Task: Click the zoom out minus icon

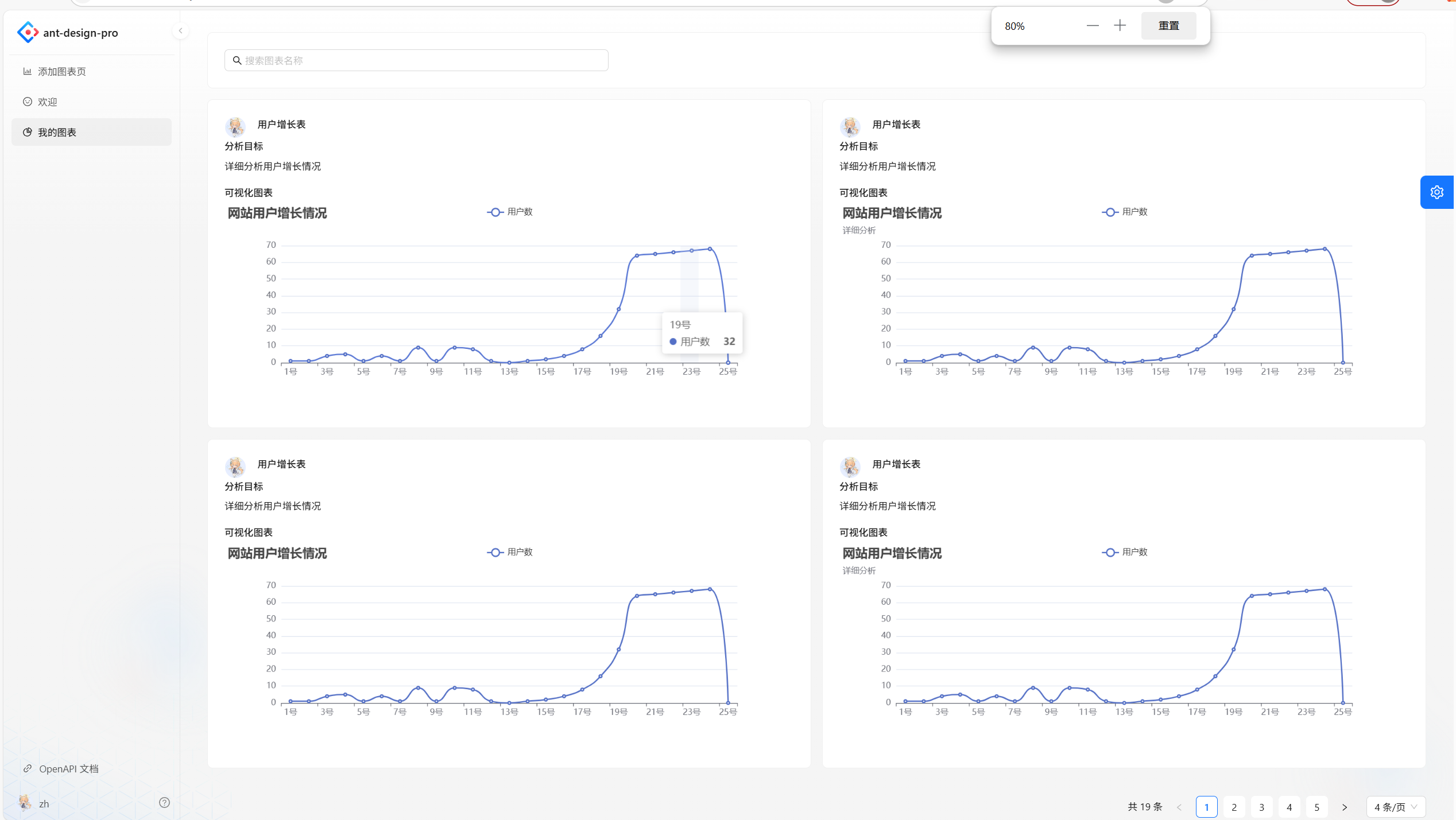Action: click(1092, 26)
